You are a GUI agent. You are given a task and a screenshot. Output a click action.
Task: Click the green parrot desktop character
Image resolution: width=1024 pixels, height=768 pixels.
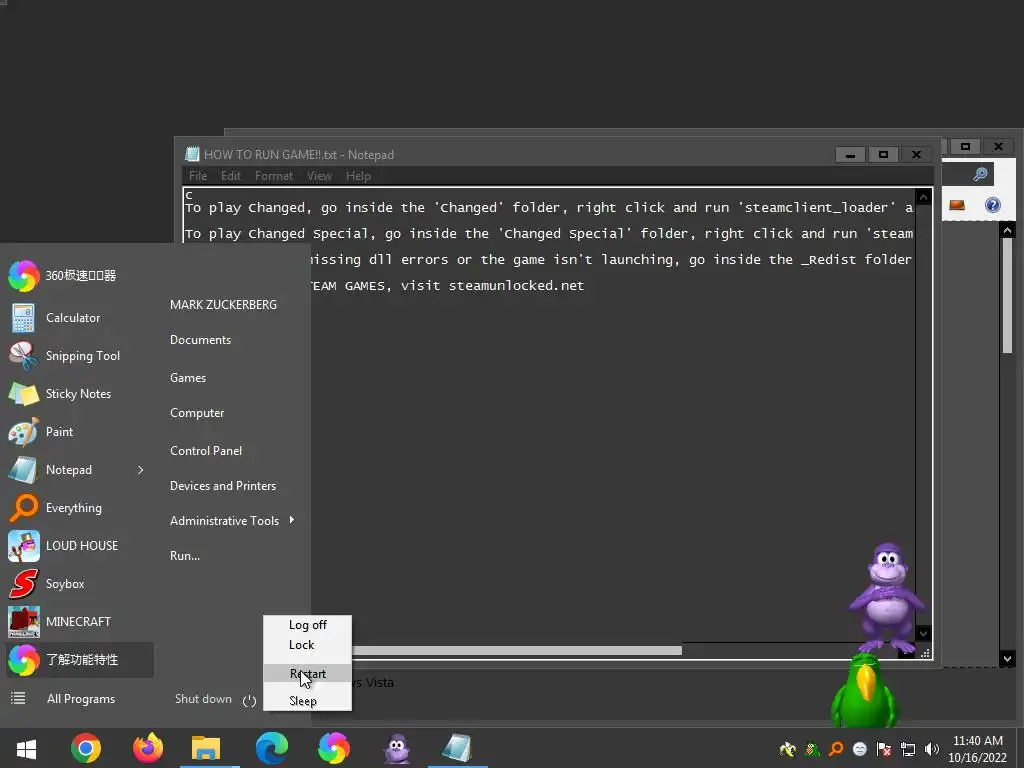pos(864,692)
